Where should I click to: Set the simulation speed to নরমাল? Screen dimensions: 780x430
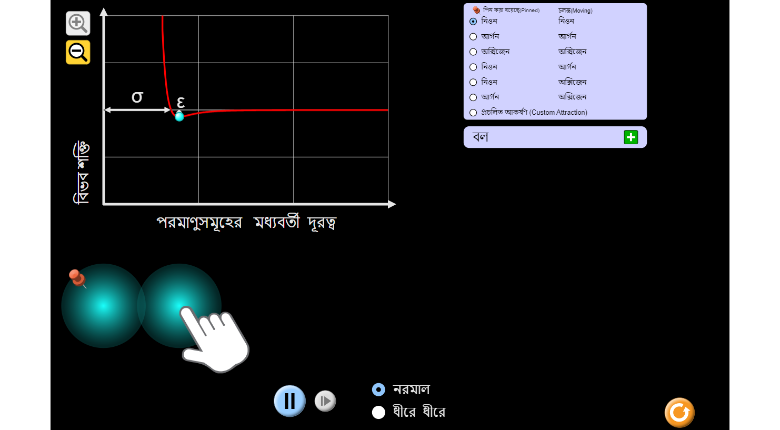pos(378,389)
